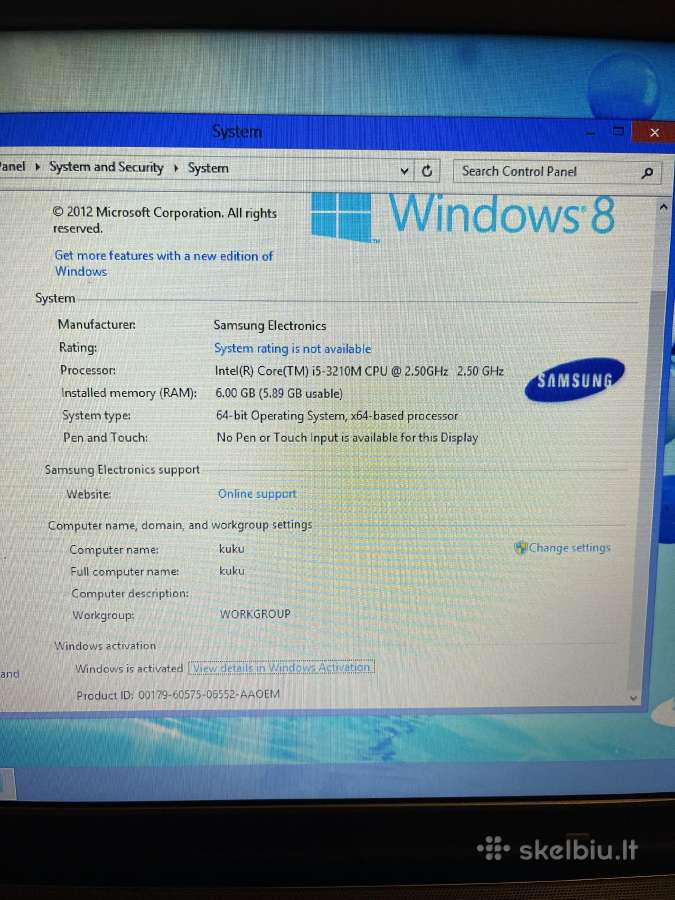Click processor text Intel(R) Core(TM) i5-3210M
The image size is (675, 900).
[359, 371]
